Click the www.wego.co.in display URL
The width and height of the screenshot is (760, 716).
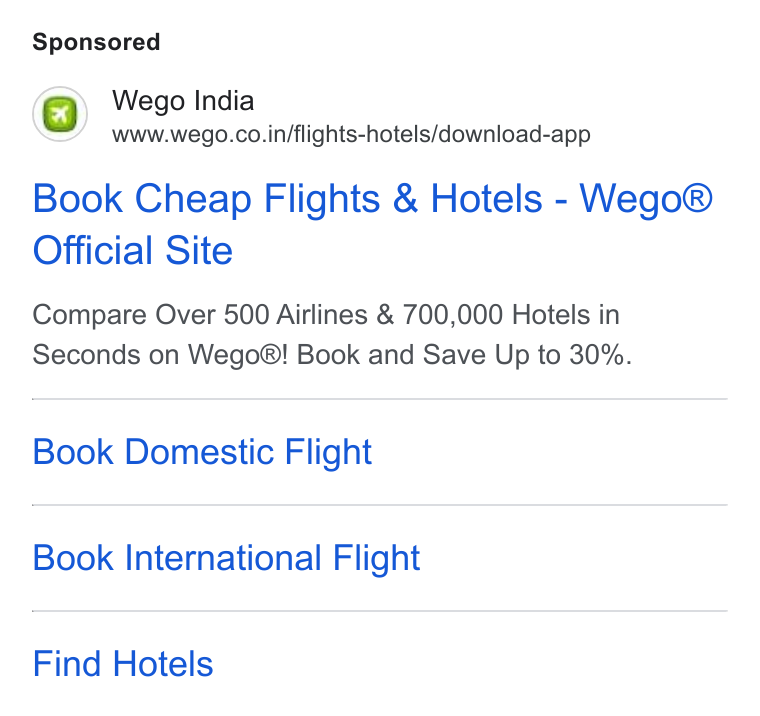point(351,134)
